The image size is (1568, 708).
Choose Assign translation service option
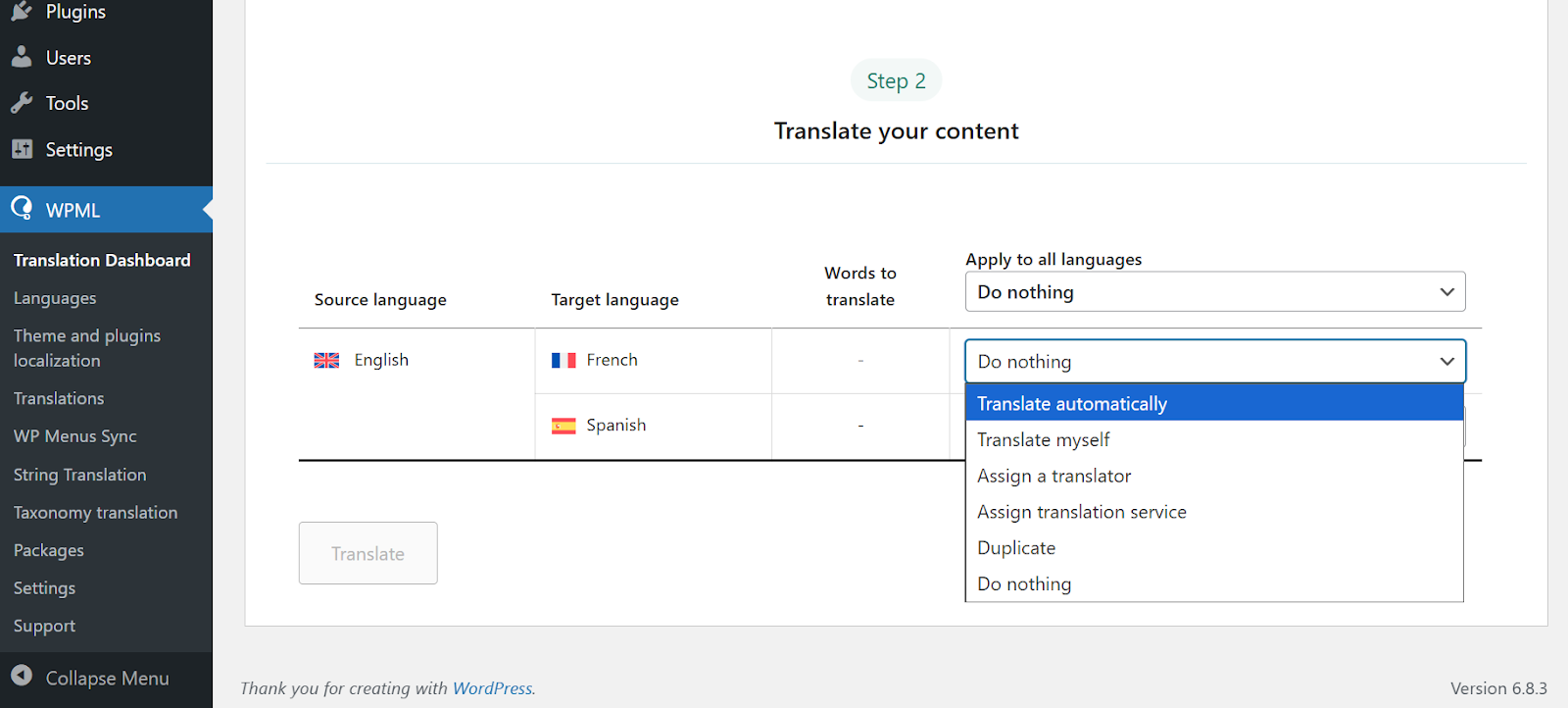(1214, 512)
